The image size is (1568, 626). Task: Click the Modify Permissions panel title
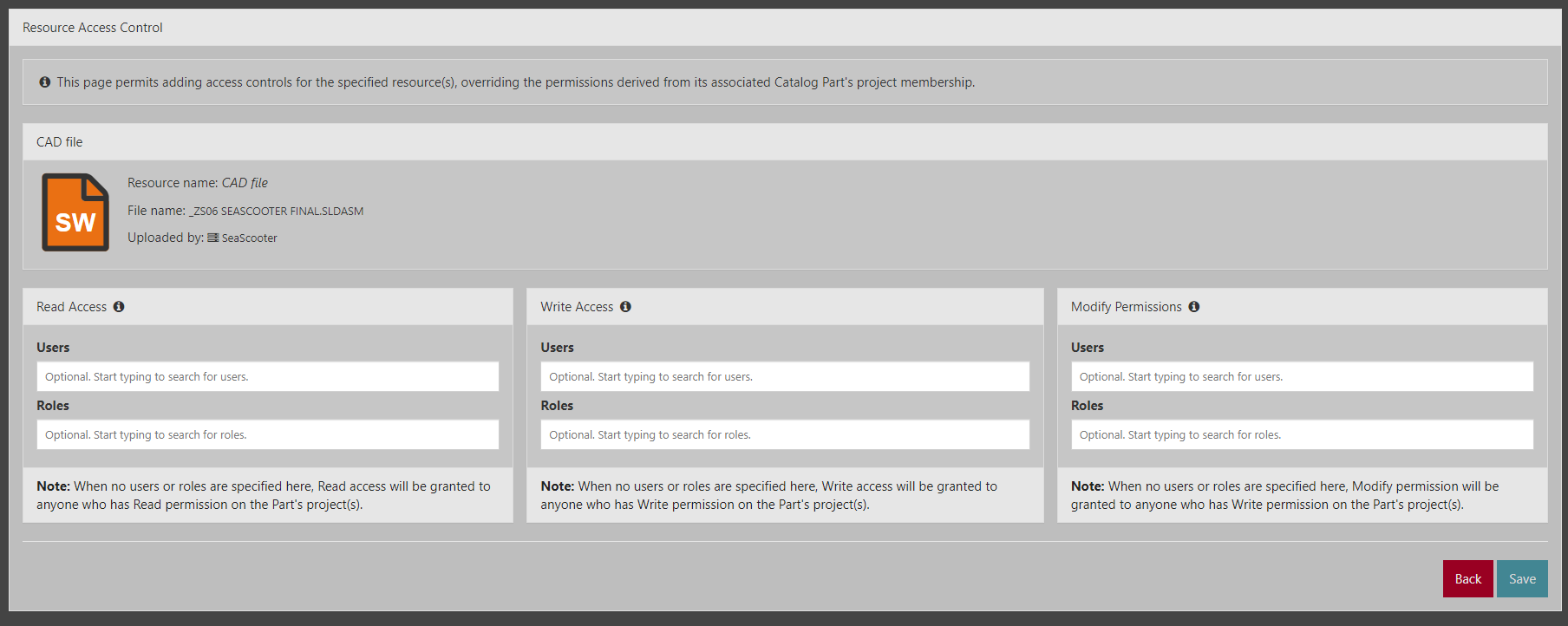(x=1126, y=307)
